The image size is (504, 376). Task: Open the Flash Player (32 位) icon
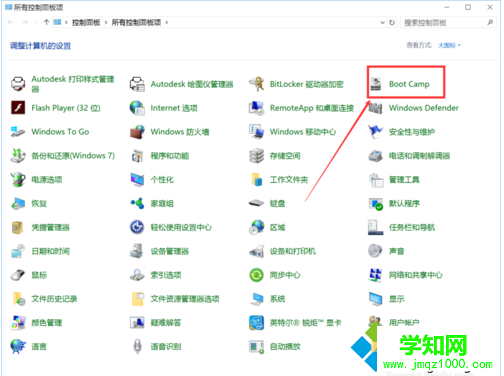18,108
